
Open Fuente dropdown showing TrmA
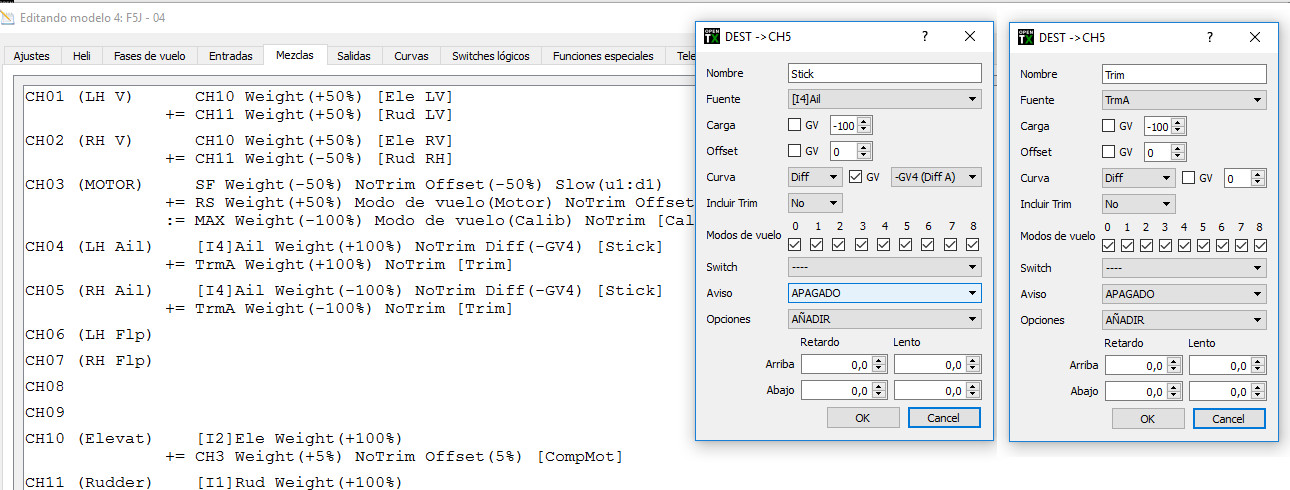tap(1184, 100)
